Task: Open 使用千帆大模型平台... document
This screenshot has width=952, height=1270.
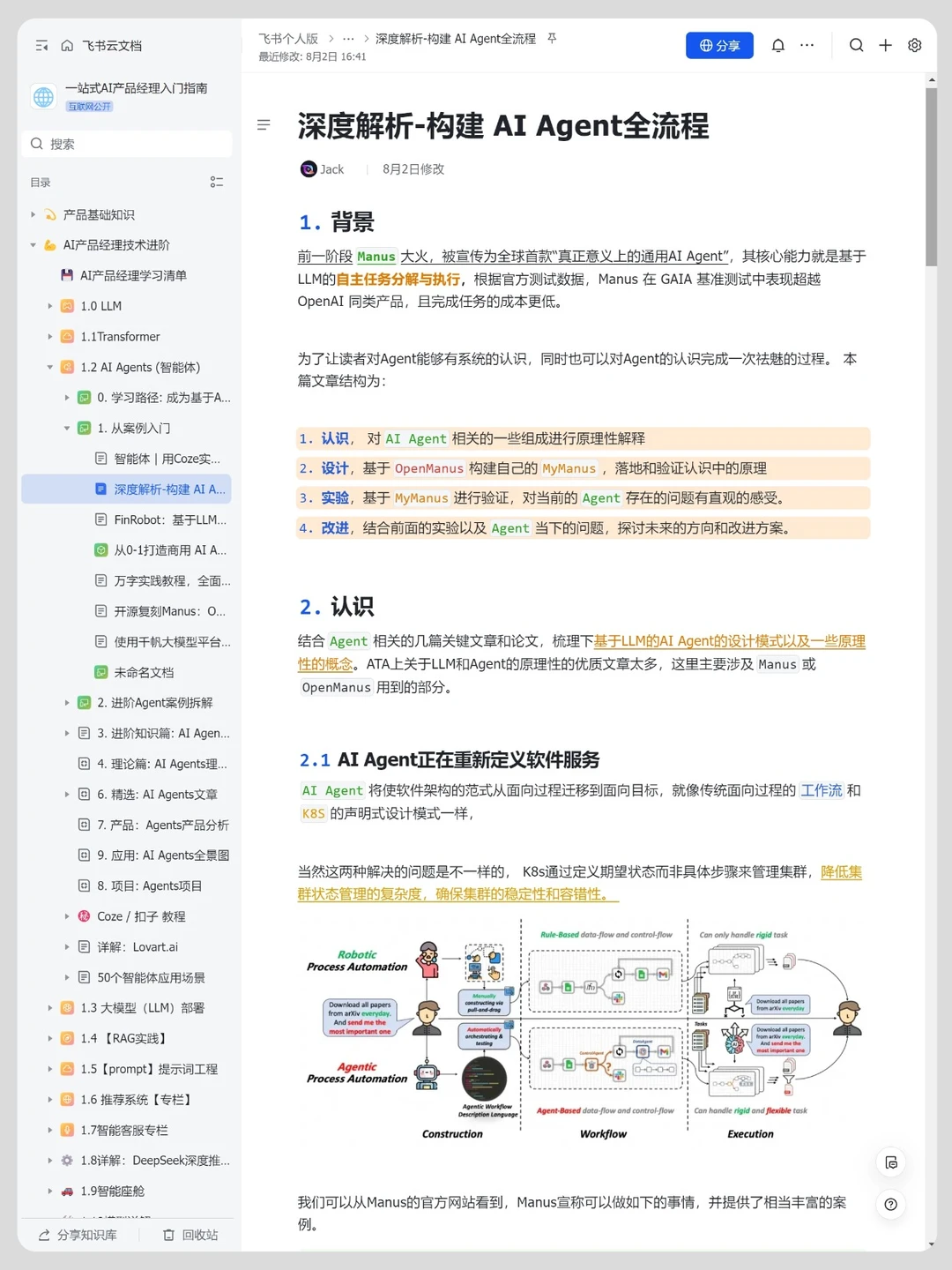Action: [128, 642]
